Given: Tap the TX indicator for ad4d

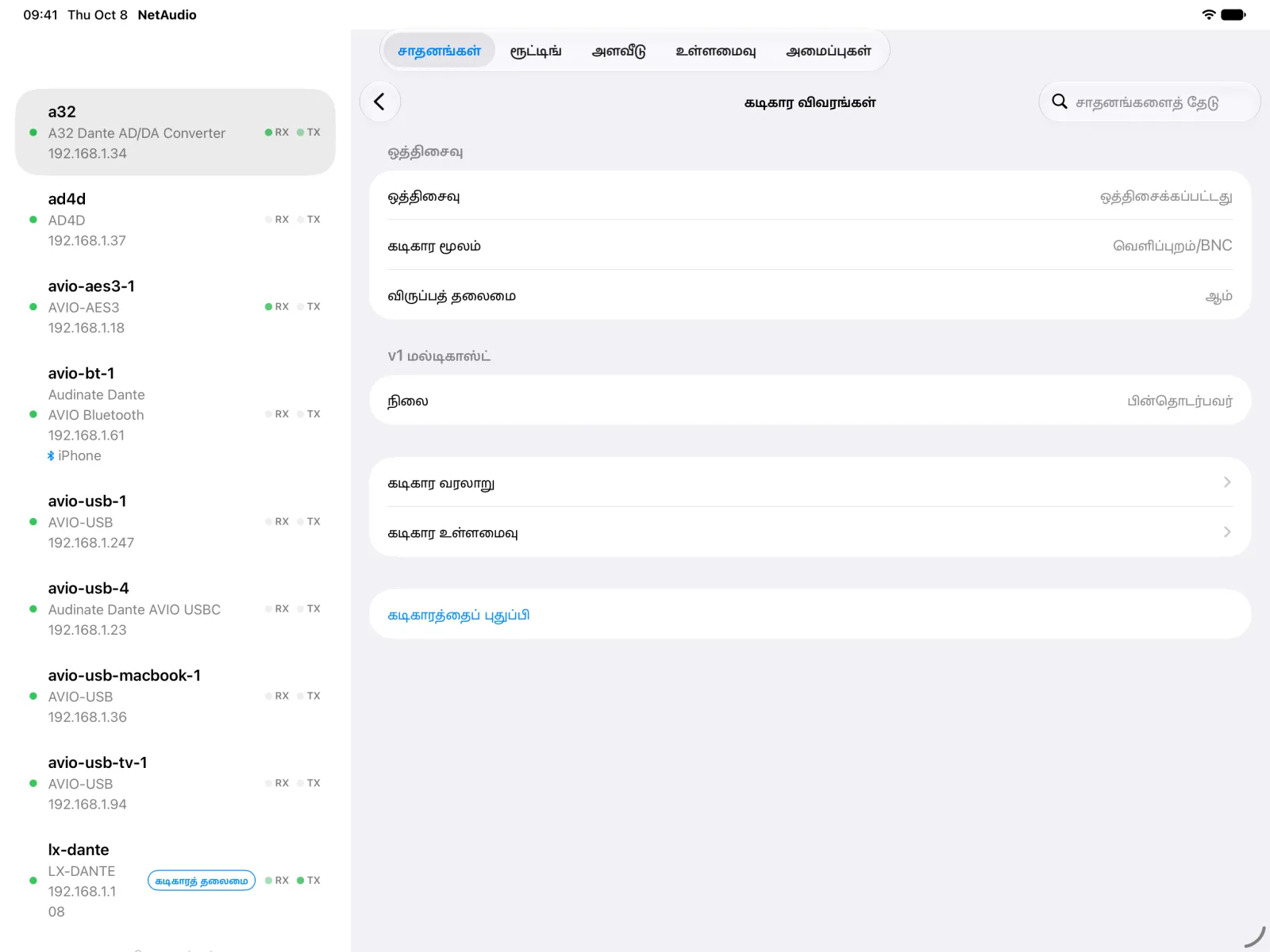Looking at the screenshot, I should 309,220.
